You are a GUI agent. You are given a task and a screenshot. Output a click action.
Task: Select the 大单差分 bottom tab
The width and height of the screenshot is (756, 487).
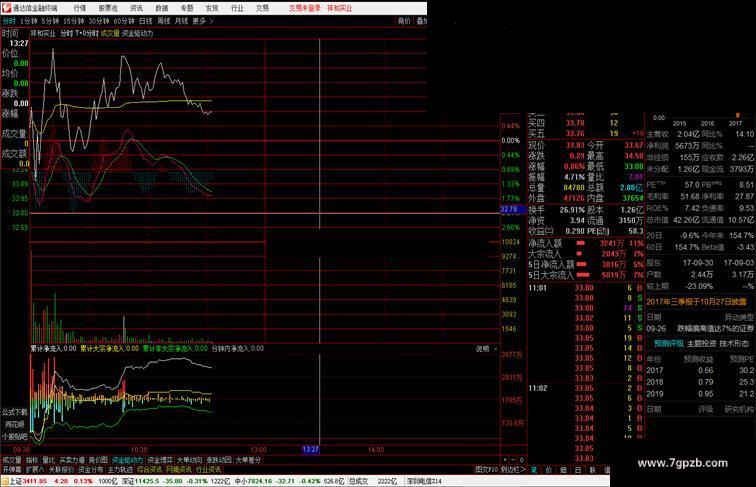[x=248, y=460]
